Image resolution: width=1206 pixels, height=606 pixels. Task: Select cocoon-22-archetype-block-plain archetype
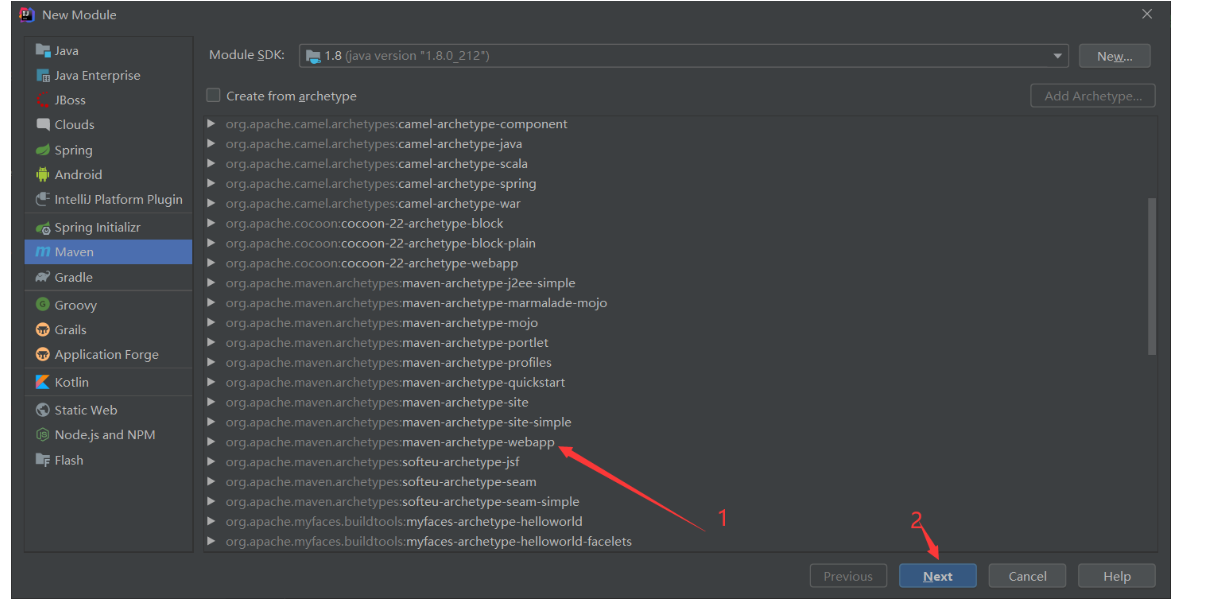(x=380, y=243)
